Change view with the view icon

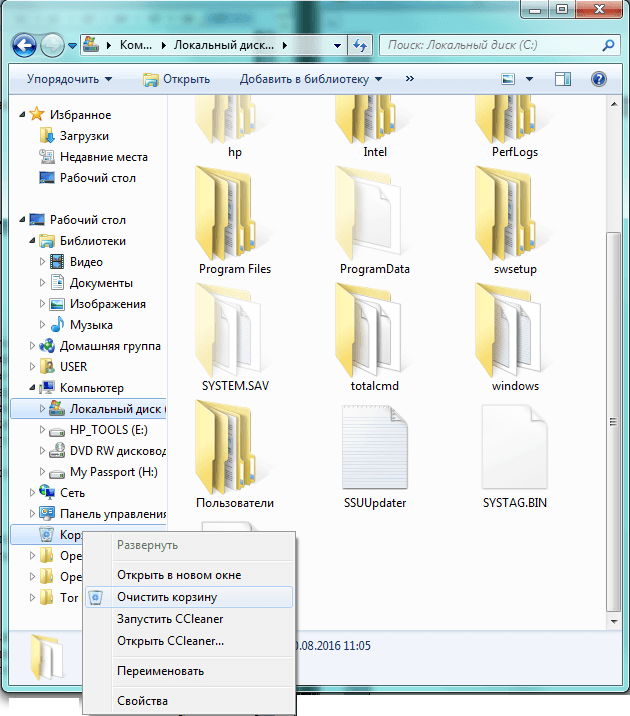click(x=508, y=79)
